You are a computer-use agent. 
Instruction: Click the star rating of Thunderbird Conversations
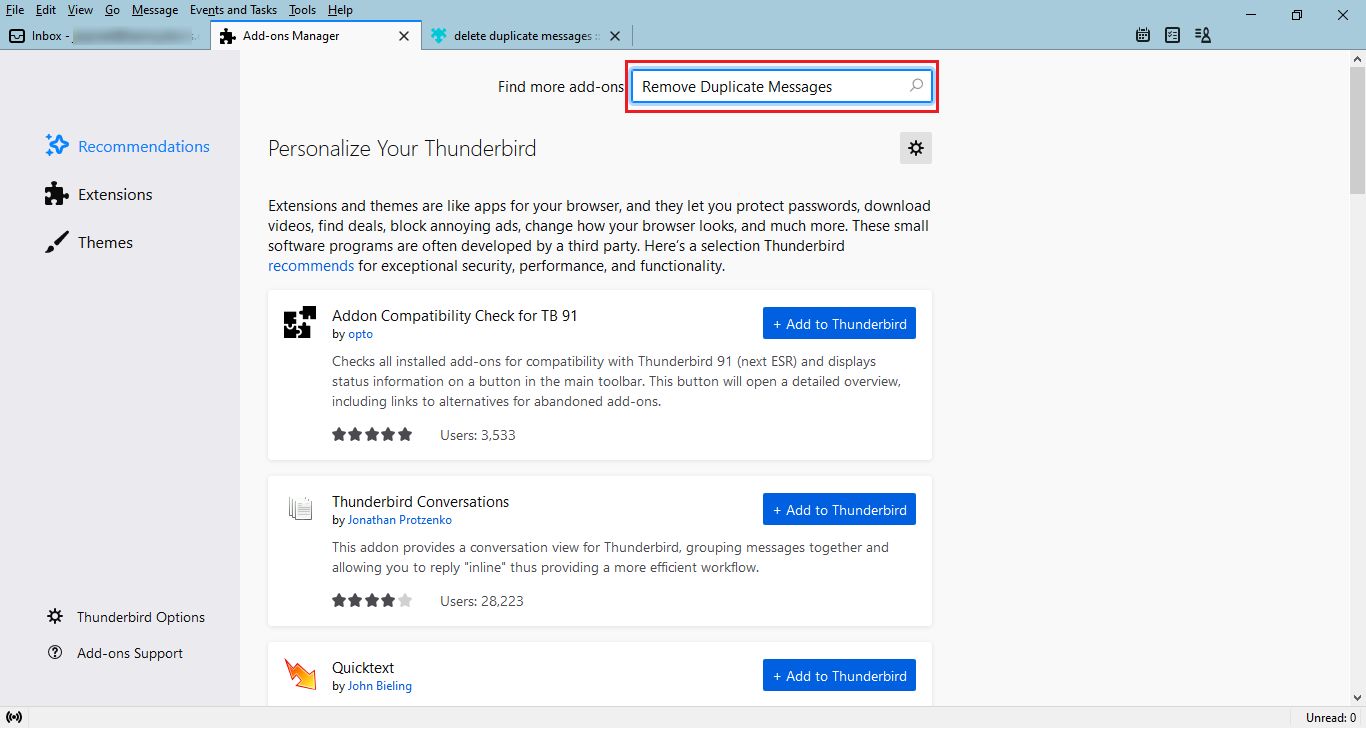pos(372,601)
